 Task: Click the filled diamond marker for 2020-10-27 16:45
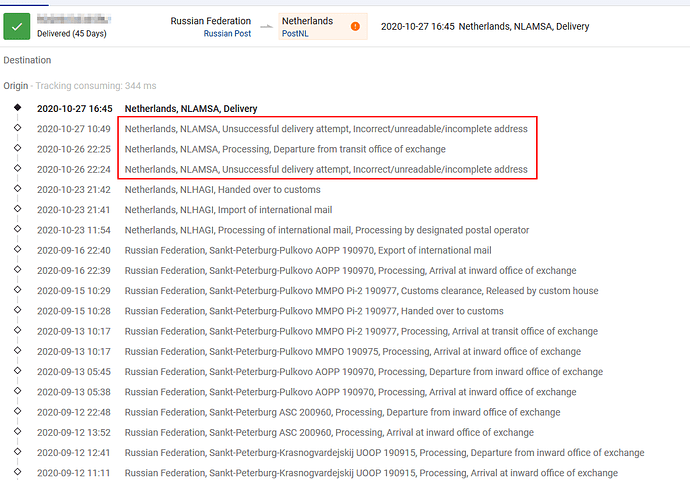click(x=18, y=107)
